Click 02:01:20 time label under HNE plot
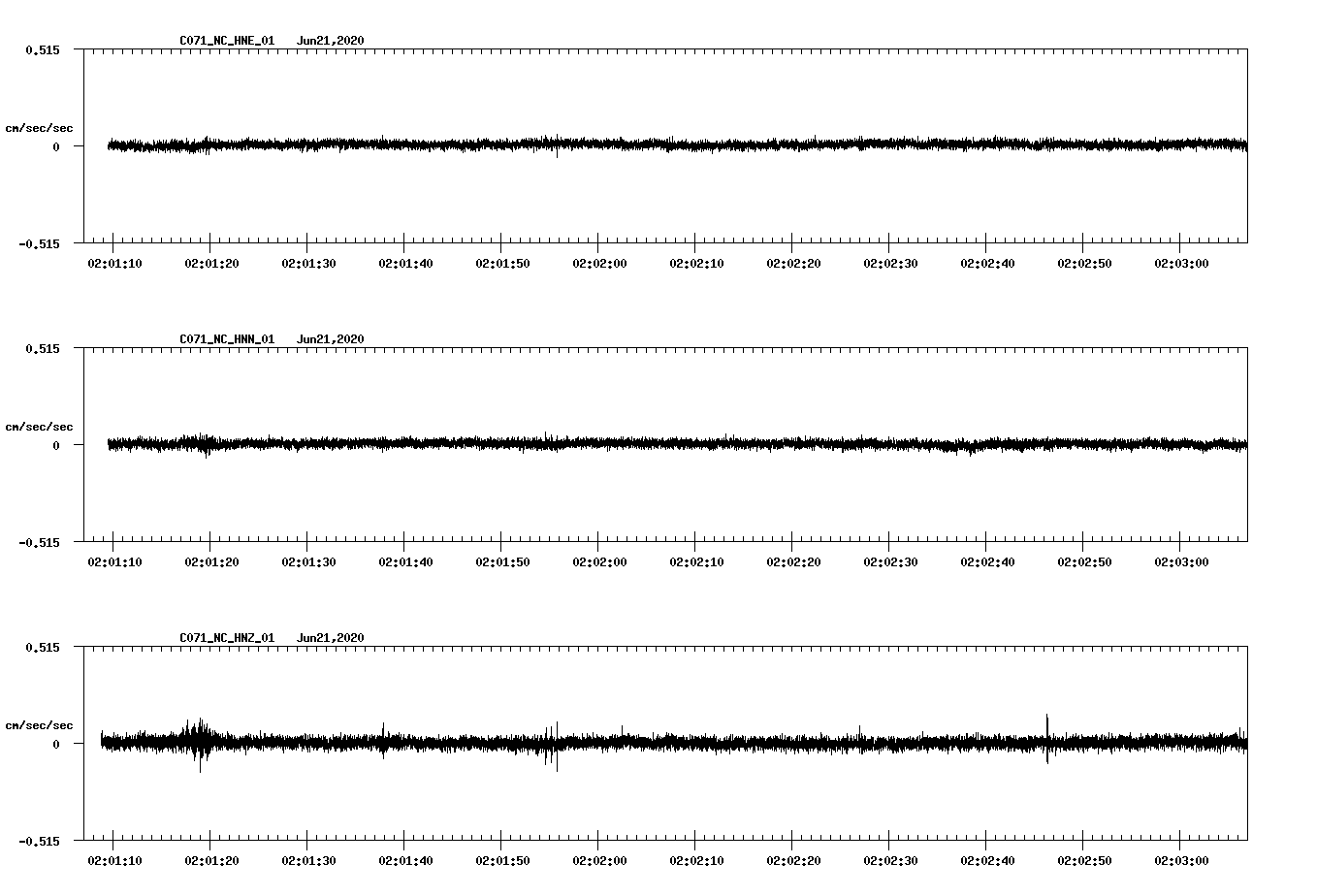Viewport: 1317px width, 896px height. [x=211, y=264]
